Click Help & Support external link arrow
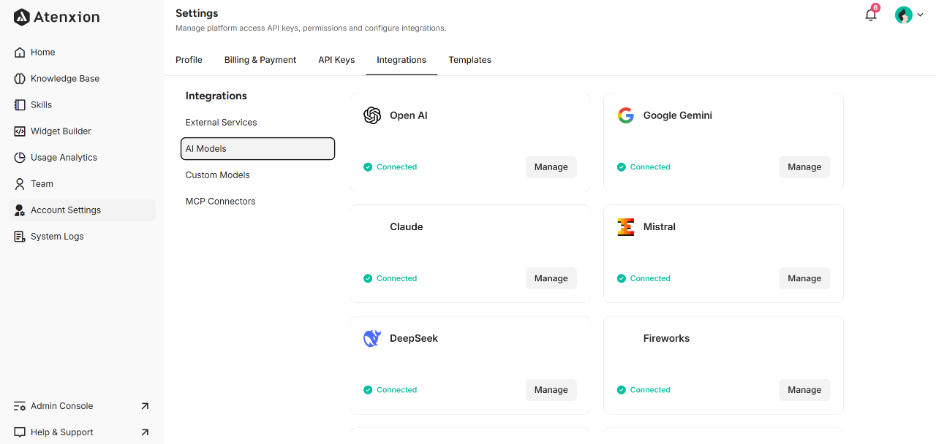The image size is (936, 444). pos(144,432)
